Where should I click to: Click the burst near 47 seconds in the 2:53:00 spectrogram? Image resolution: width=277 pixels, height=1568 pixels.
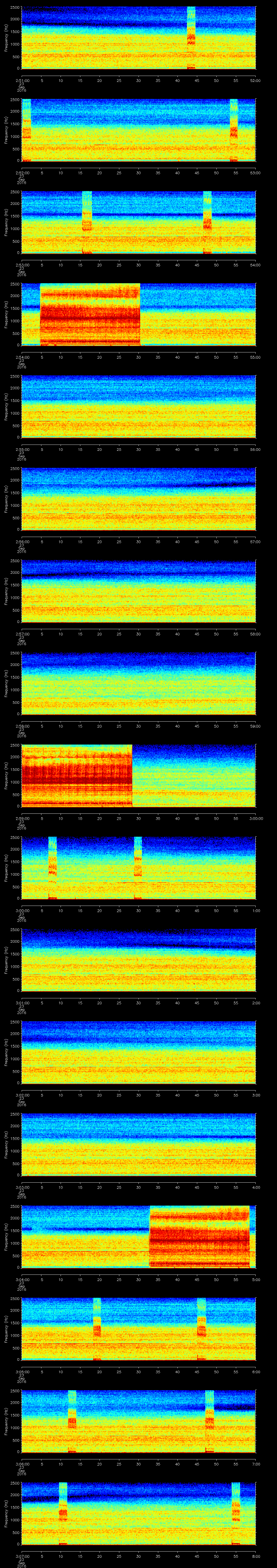(207, 222)
